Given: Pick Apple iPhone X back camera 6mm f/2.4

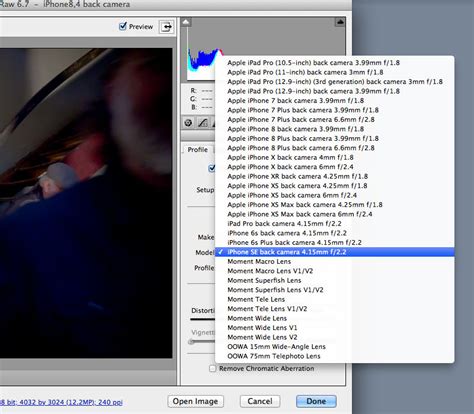Looking at the screenshot, I should 335,167.
